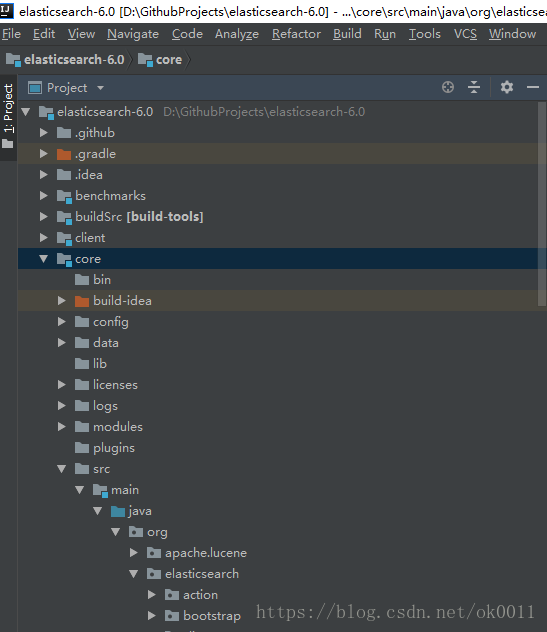The image size is (547, 632).
Task: Click the benchmarks module folder icon
Action: (64, 196)
